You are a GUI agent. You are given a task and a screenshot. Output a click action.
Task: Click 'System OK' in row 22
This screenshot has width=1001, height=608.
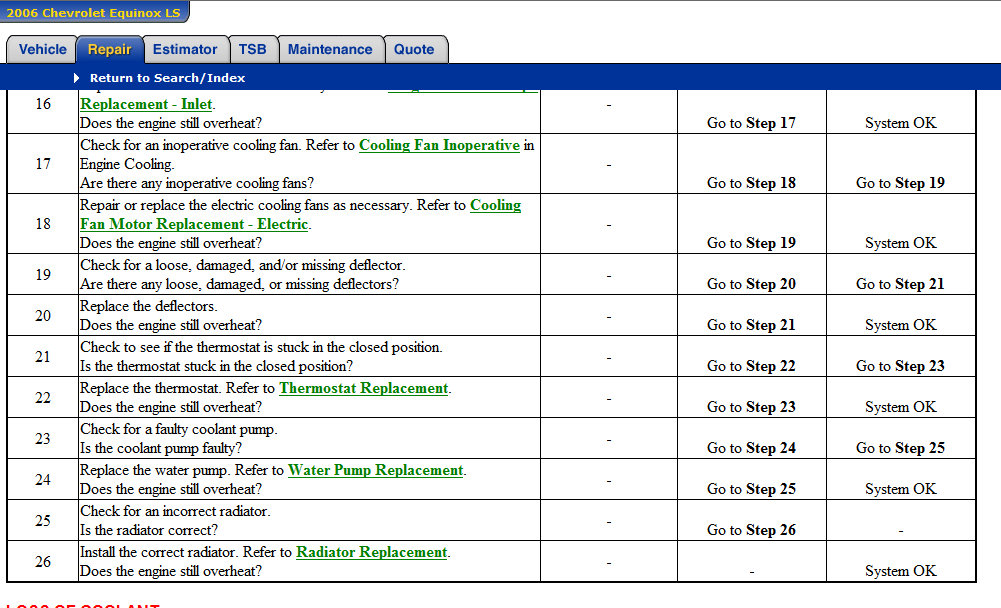(x=901, y=406)
